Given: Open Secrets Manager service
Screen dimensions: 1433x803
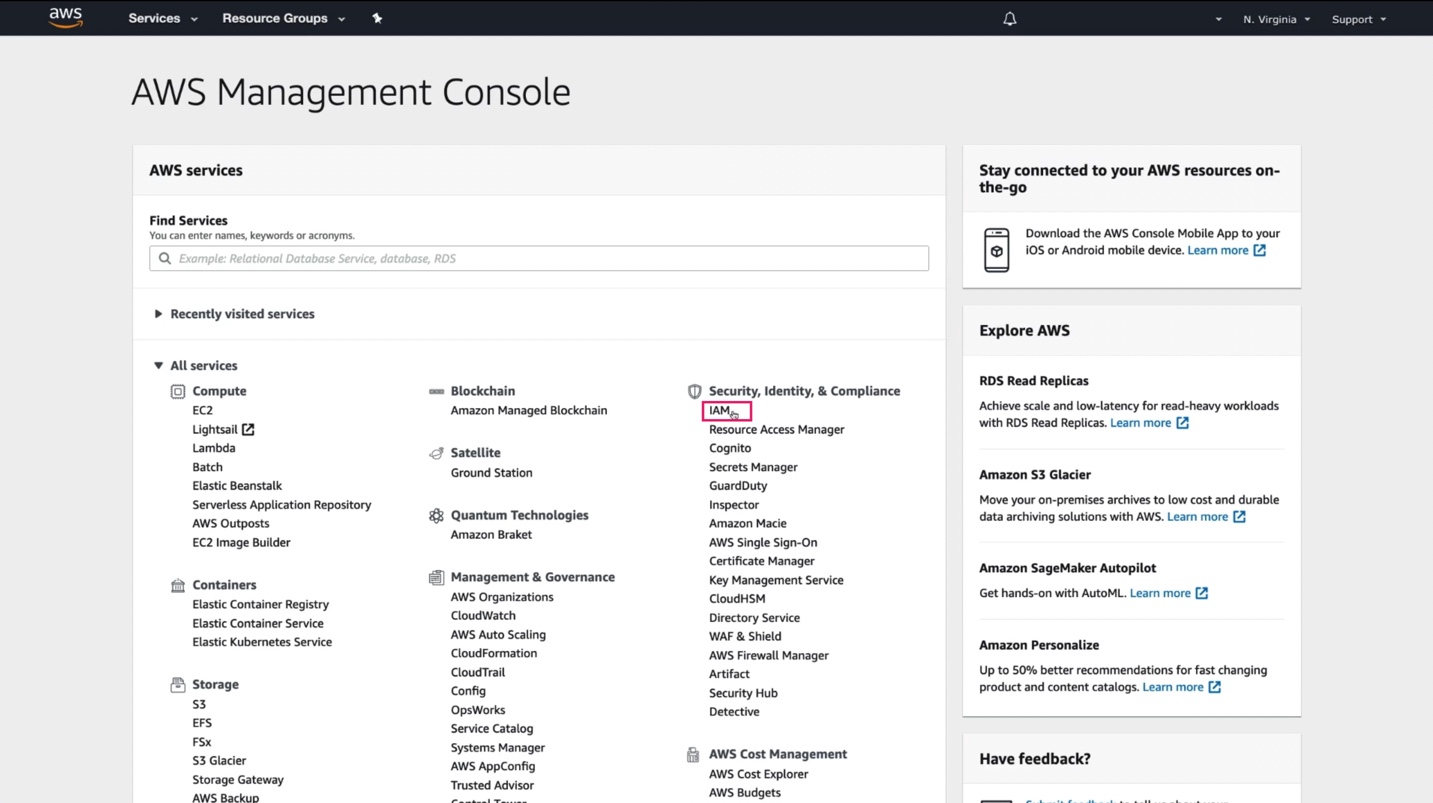Looking at the screenshot, I should pyautogui.click(x=753, y=467).
